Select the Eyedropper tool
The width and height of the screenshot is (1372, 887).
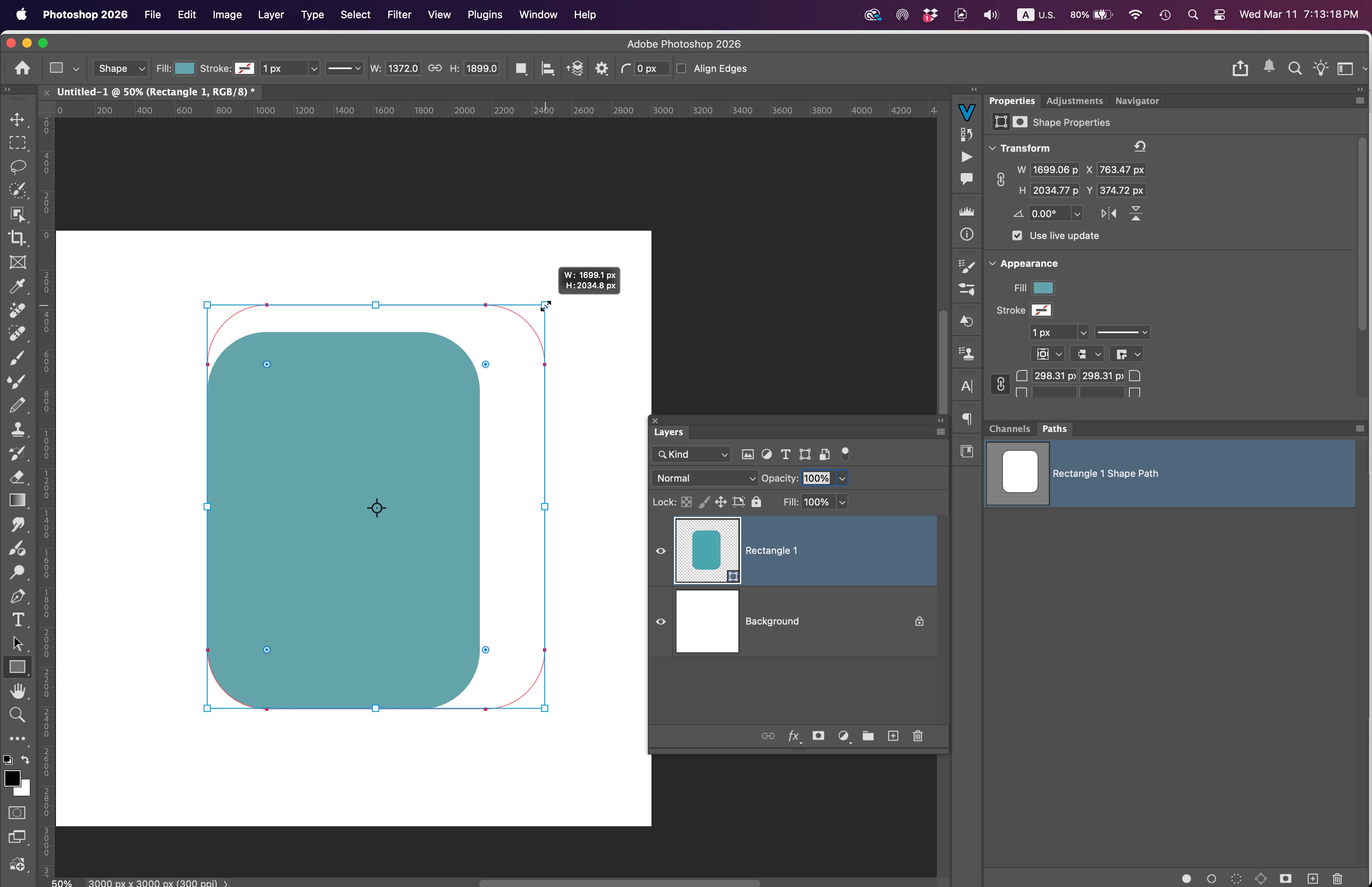click(17, 286)
